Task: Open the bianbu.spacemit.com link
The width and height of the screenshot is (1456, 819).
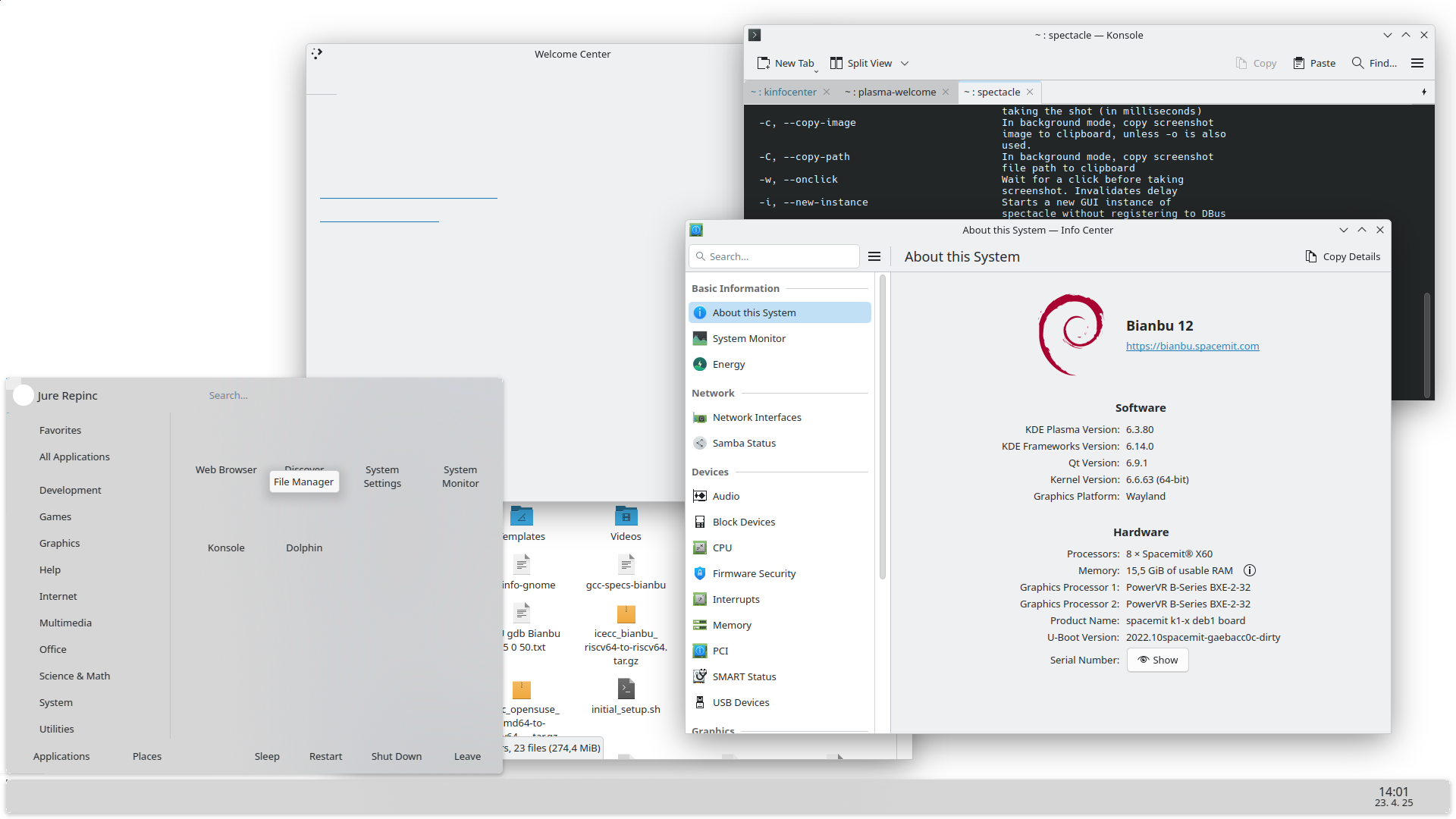Action: [1192, 346]
